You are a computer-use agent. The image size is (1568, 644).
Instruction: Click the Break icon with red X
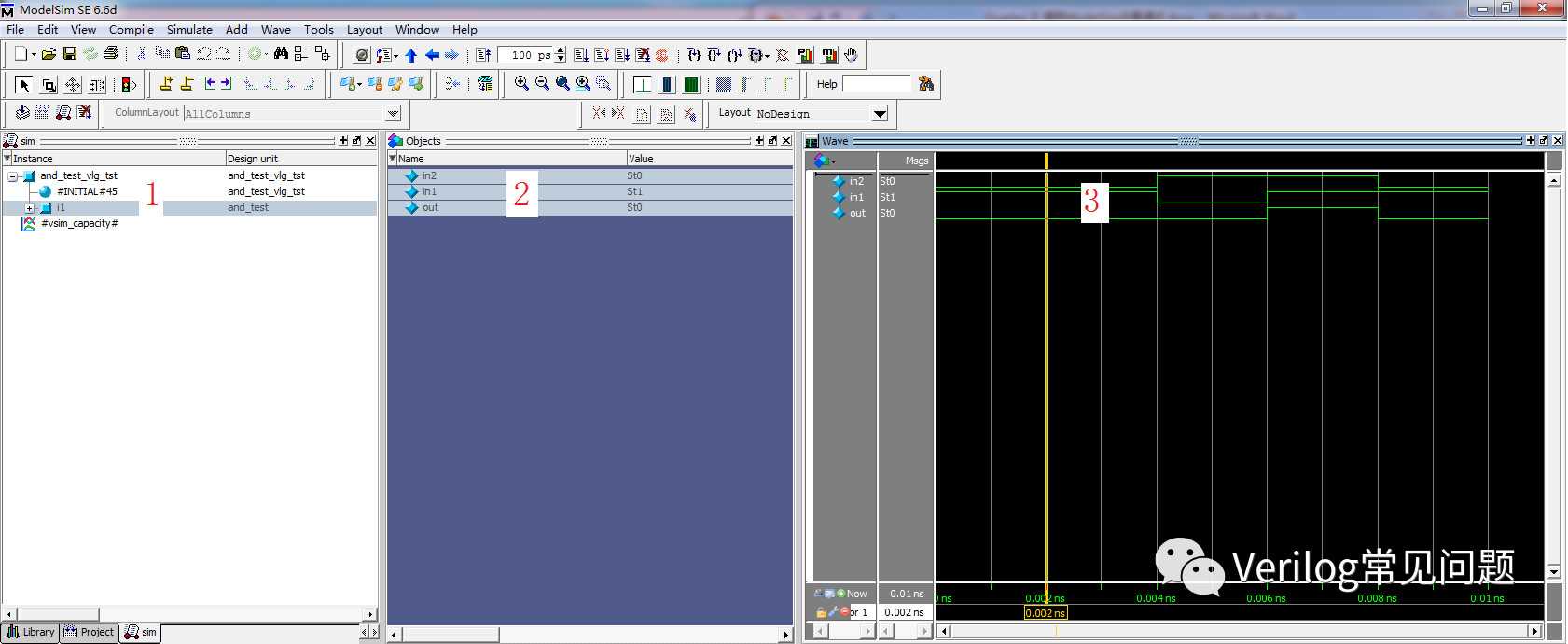(643, 55)
